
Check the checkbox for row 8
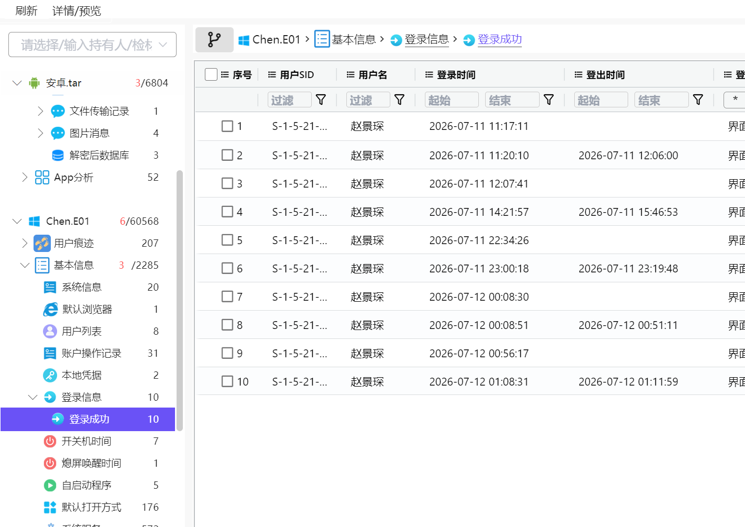[x=228, y=325]
